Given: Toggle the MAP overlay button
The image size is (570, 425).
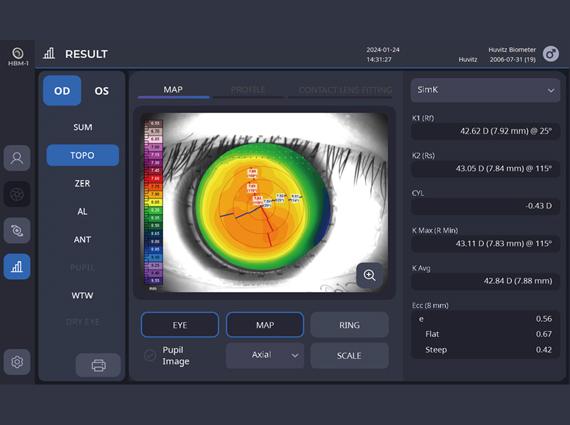Looking at the screenshot, I should point(265,325).
